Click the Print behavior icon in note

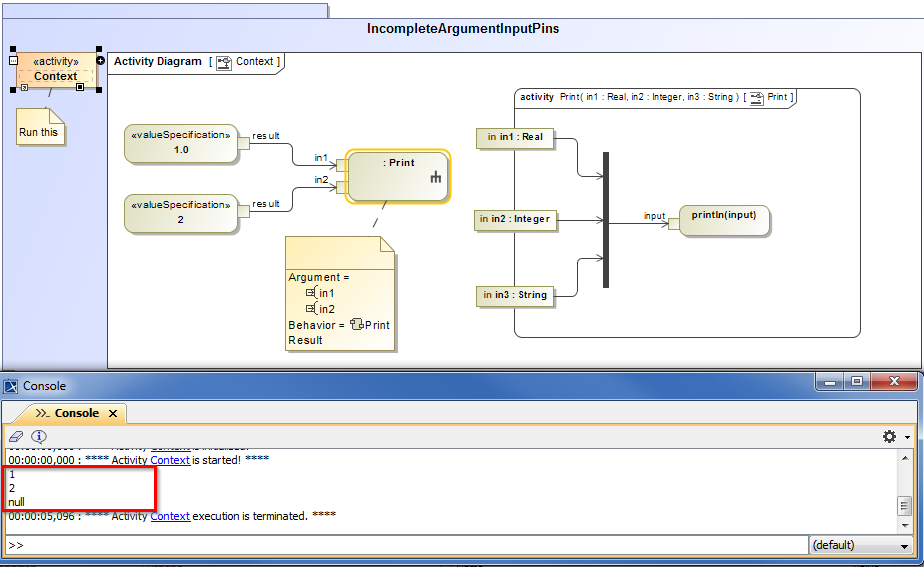click(x=356, y=325)
